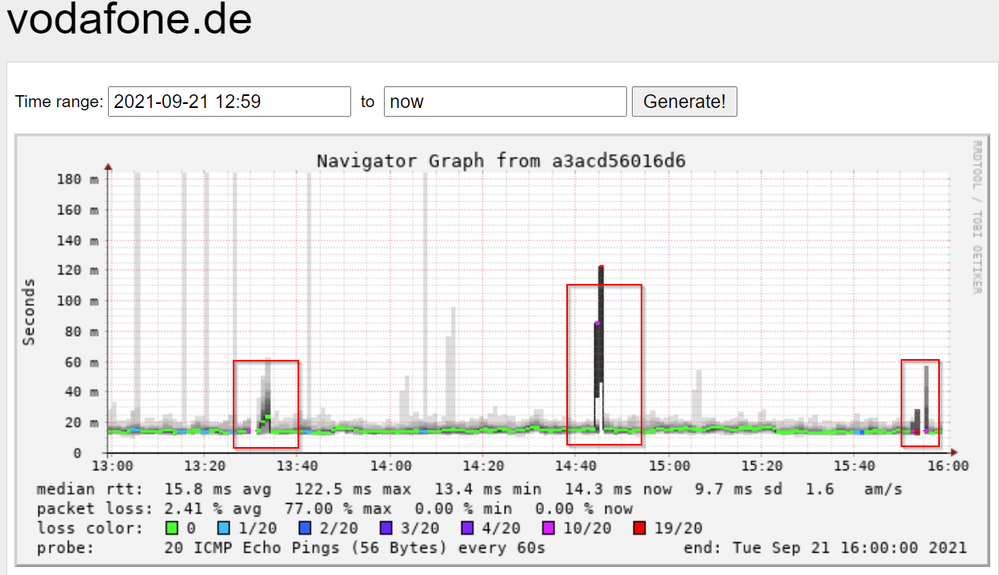
Task: Click the '15.8 ms avg' median rtt value
Action: coord(217,489)
